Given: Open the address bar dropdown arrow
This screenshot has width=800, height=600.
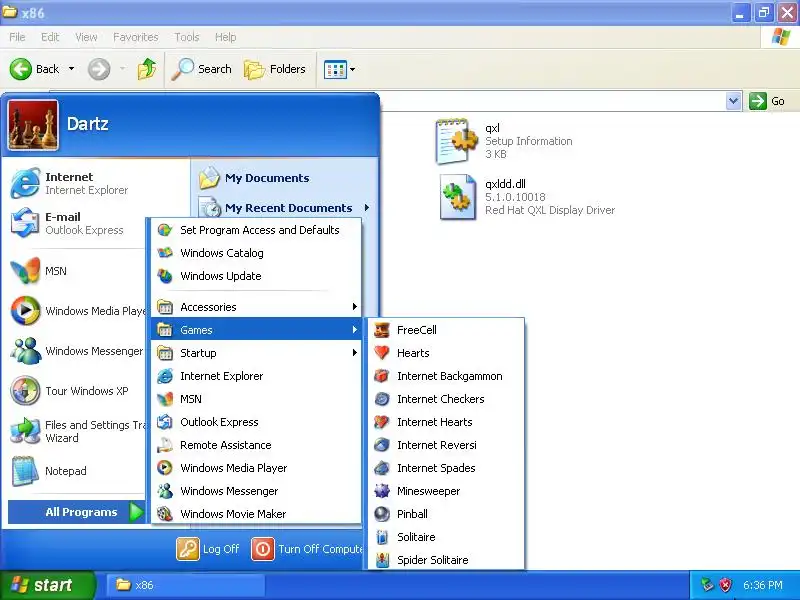Looking at the screenshot, I should click(733, 101).
